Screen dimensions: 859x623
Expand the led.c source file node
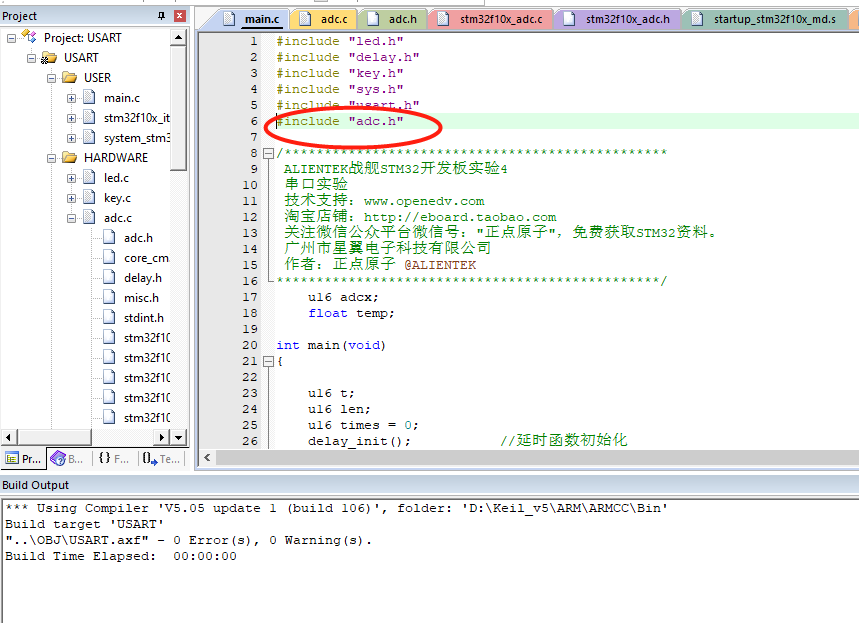[x=70, y=177]
